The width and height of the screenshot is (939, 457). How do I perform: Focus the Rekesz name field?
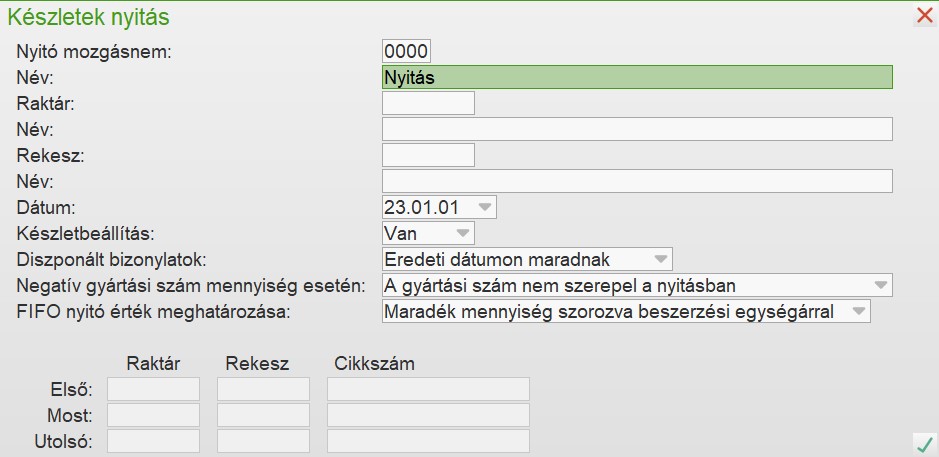pos(636,181)
